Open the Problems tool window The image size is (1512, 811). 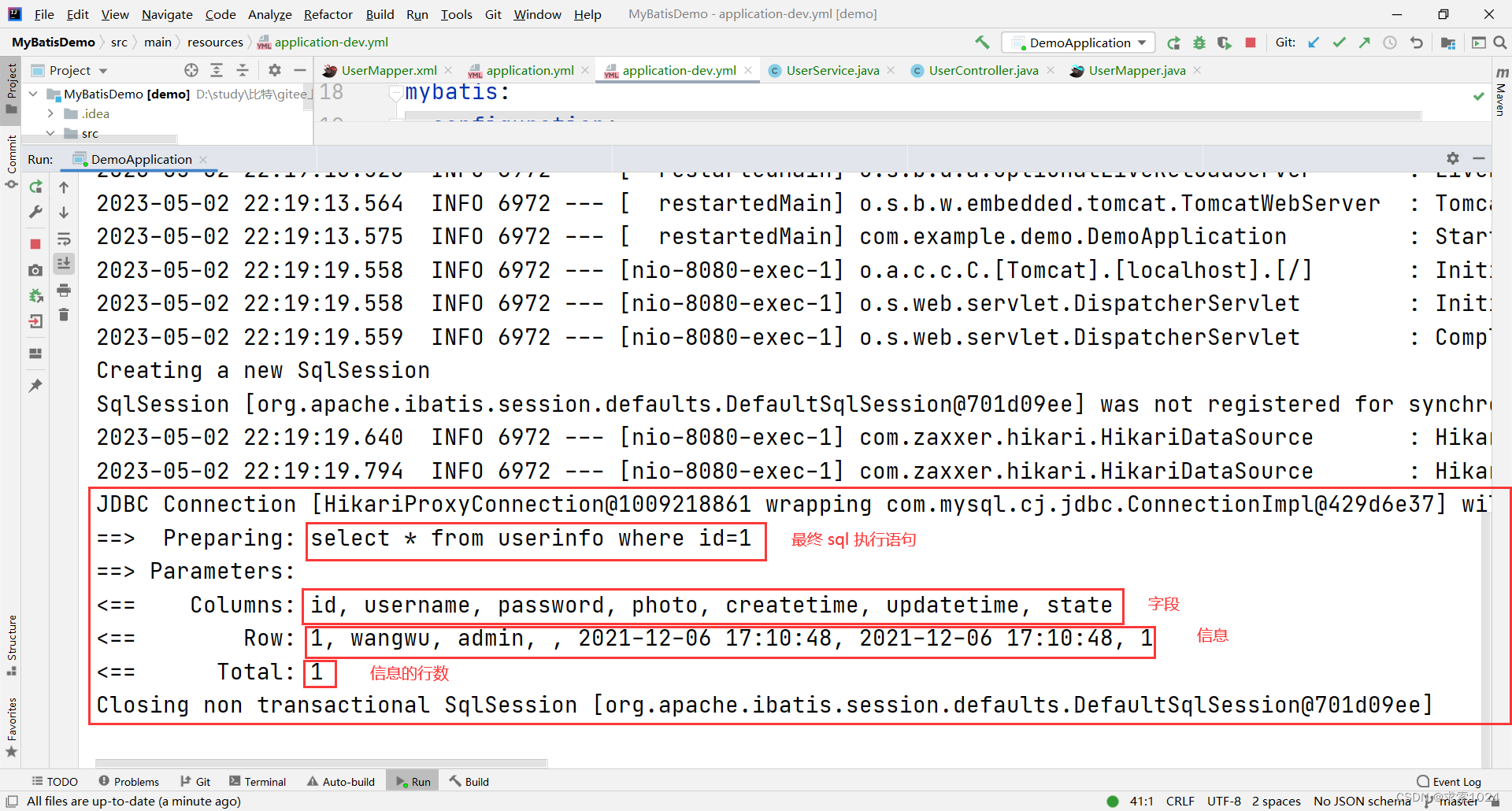[x=129, y=781]
